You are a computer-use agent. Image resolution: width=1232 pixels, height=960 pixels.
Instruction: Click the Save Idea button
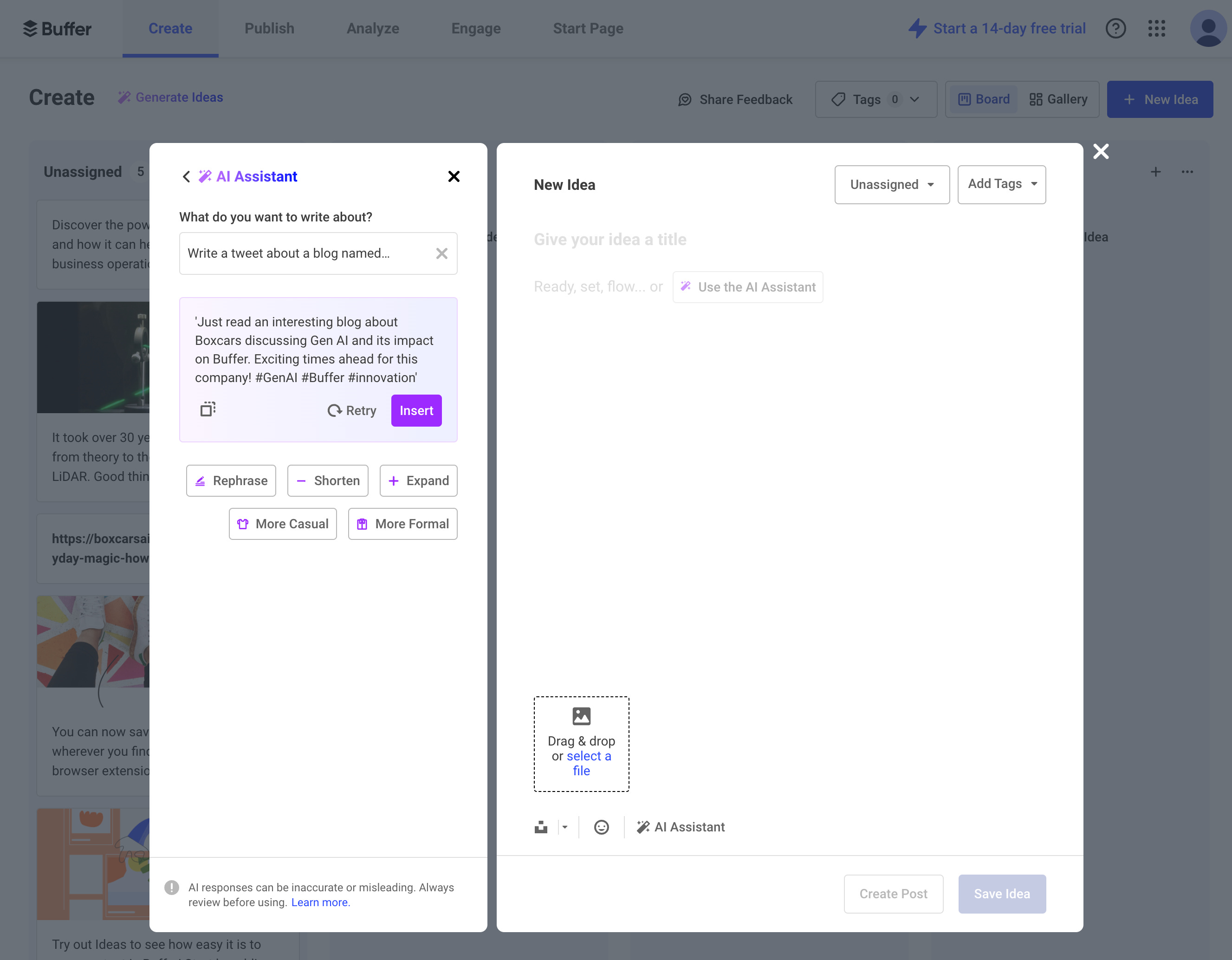(x=1002, y=894)
